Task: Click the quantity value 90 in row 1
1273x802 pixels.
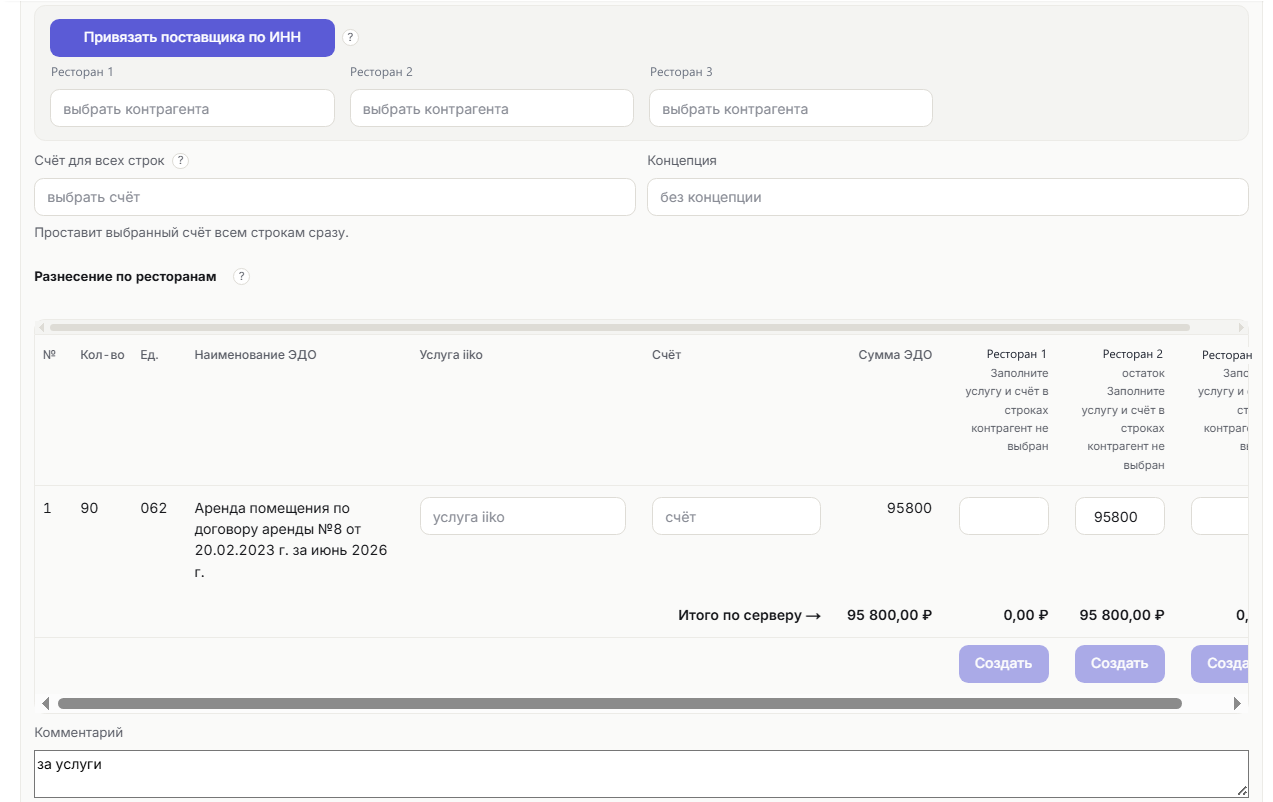Action: click(x=89, y=508)
